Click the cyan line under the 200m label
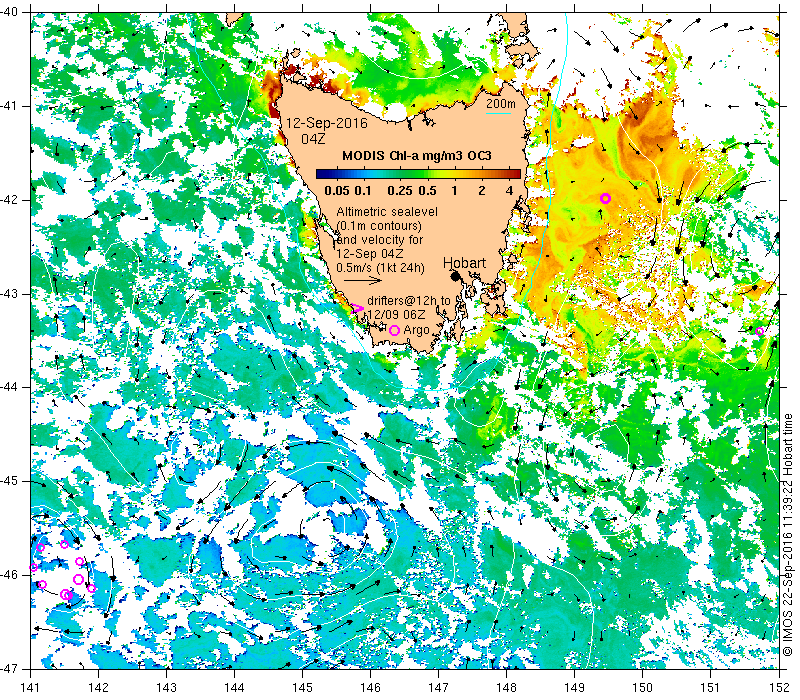This screenshot has height=700, width=800. [498, 113]
